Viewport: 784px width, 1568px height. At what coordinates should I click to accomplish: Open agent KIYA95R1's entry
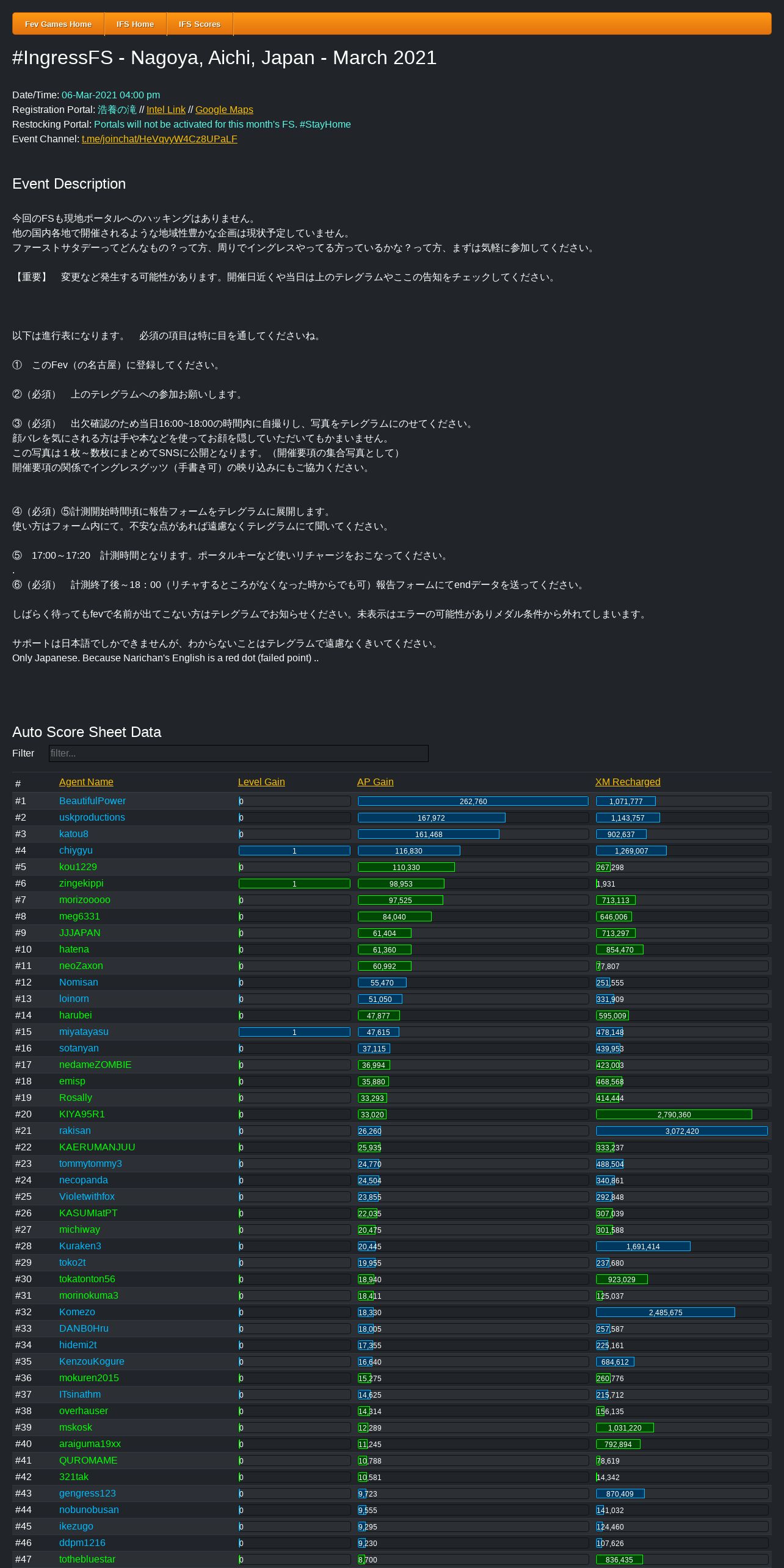[x=82, y=1114]
